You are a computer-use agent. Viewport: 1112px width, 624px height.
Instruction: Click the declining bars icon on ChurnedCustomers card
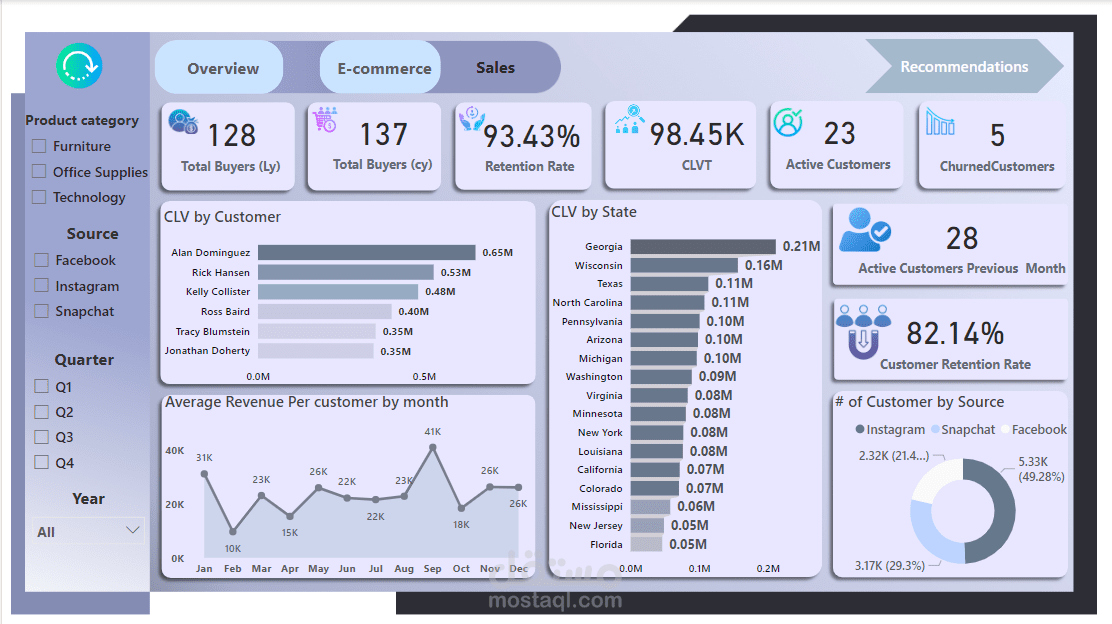(x=941, y=121)
